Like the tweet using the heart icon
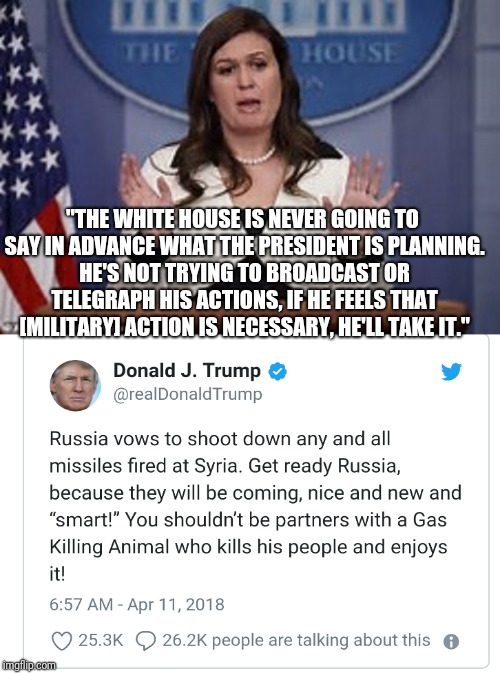Screen dimensions: 500x673 pyautogui.click(x=61, y=641)
